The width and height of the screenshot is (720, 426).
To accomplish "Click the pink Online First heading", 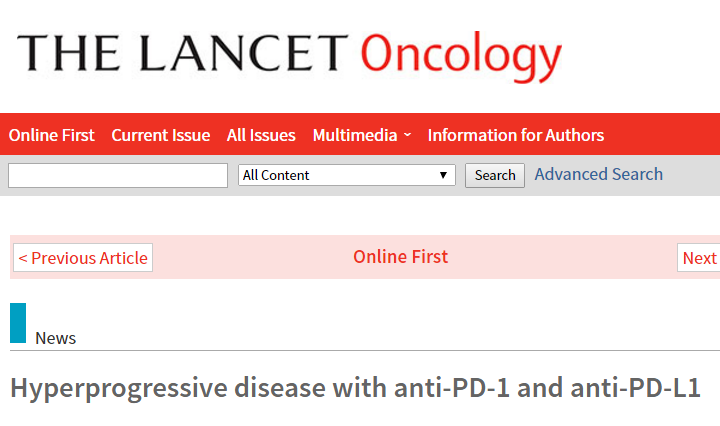I will pos(400,257).
